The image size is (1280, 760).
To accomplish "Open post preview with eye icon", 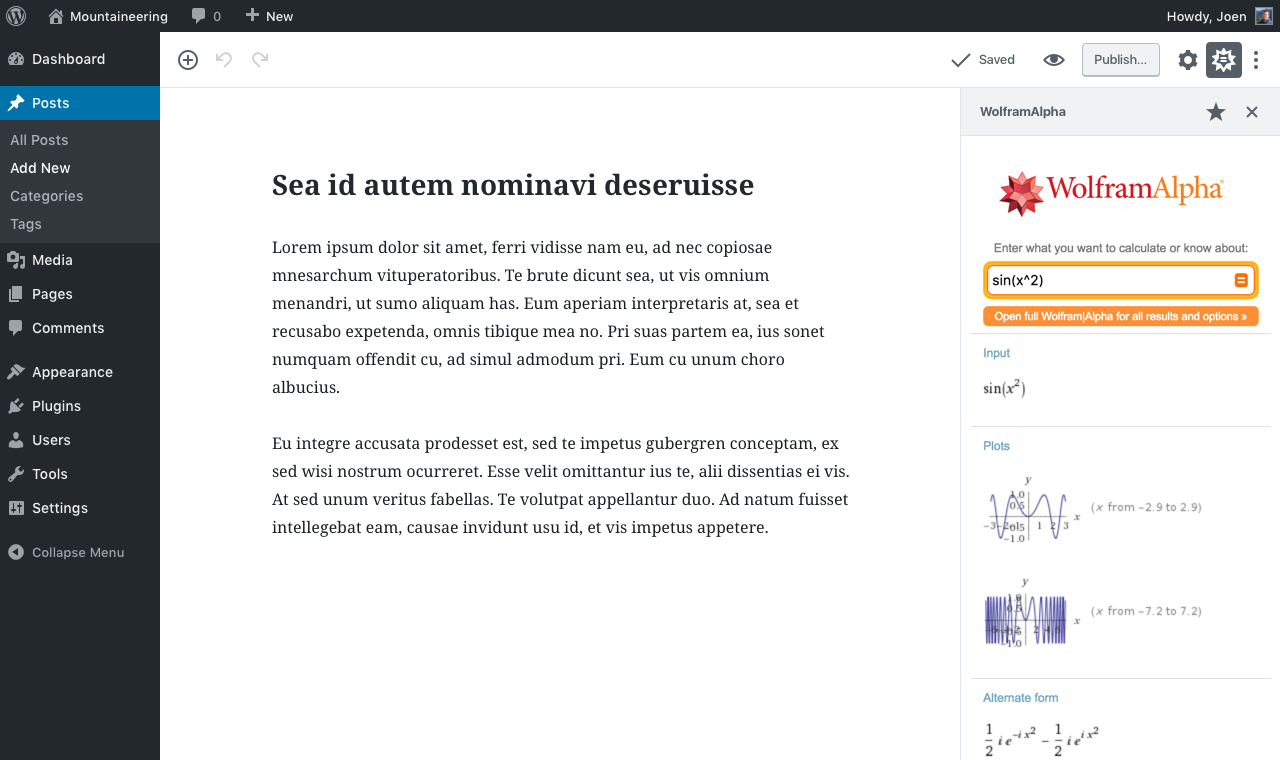I will [x=1053, y=60].
